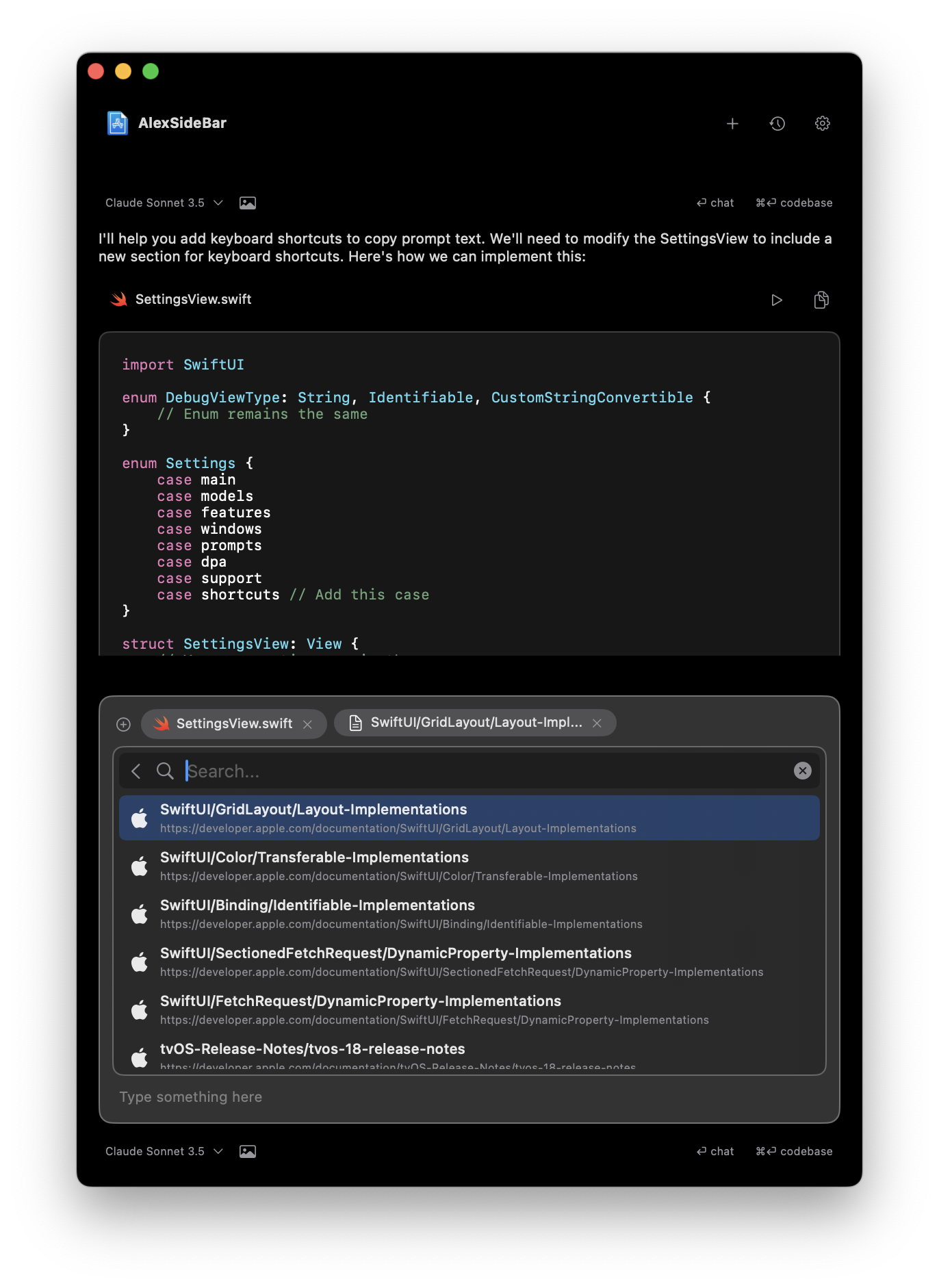Focus the 'Type something here' prompt field
Image resolution: width=939 pixels, height=1288 pixels.
(x=469, y=1097)
